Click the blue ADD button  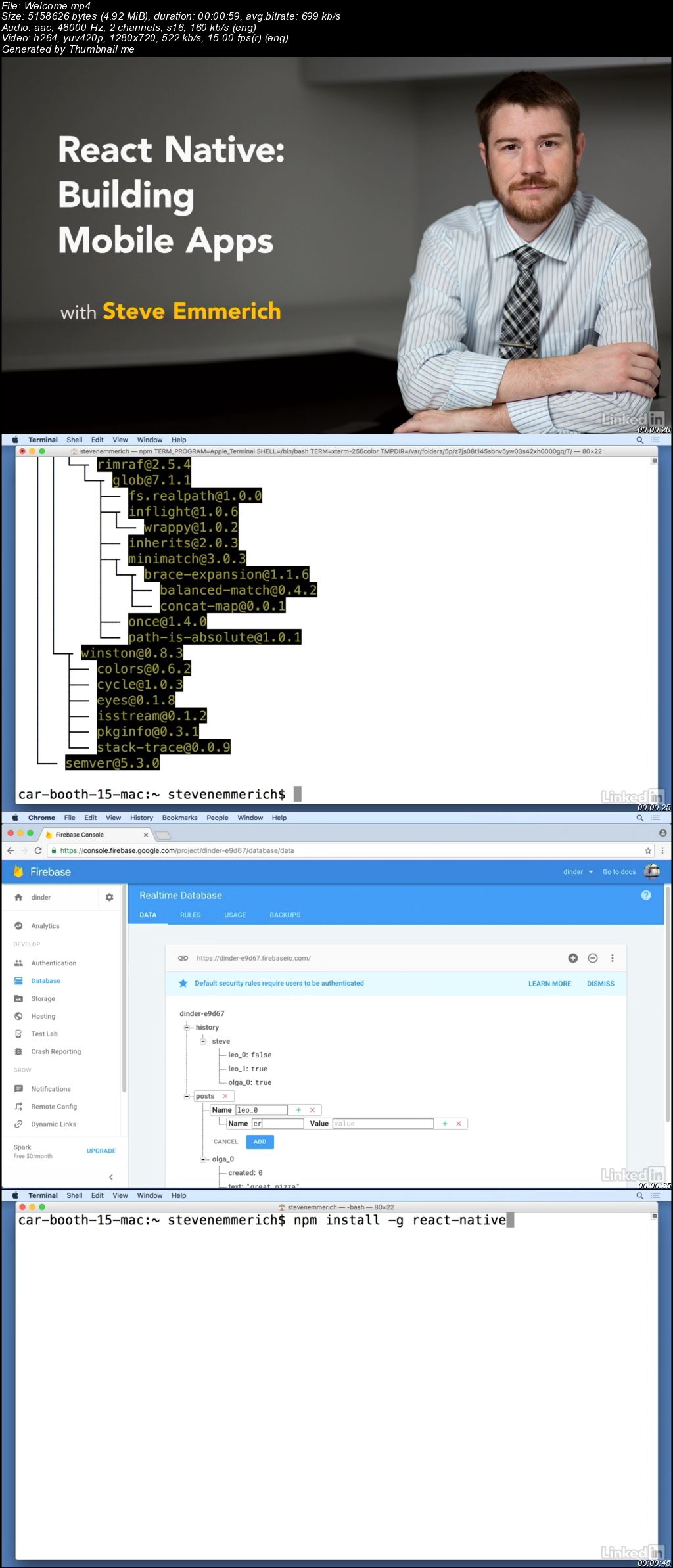(260, 1141)
